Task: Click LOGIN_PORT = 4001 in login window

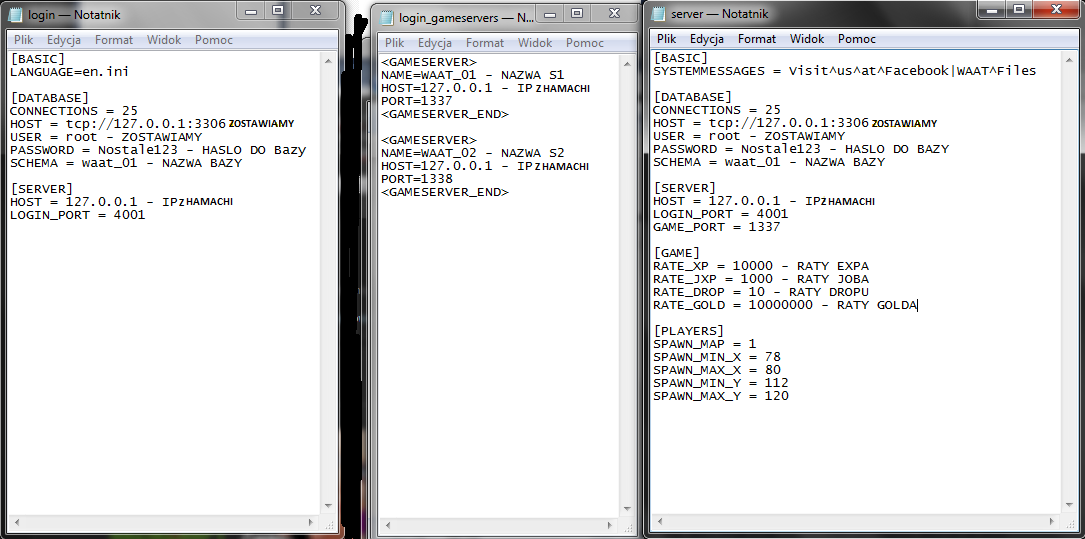Action: [78, 215]
